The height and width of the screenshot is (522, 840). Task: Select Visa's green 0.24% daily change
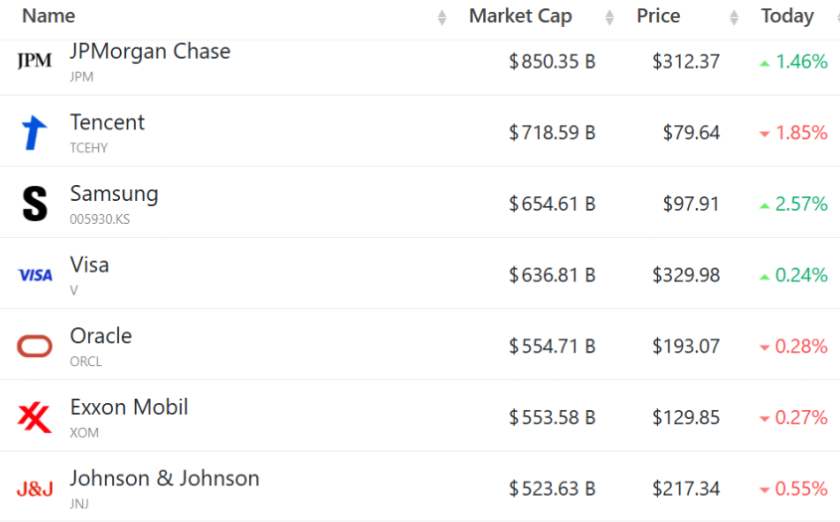click(x=793, y=275)
